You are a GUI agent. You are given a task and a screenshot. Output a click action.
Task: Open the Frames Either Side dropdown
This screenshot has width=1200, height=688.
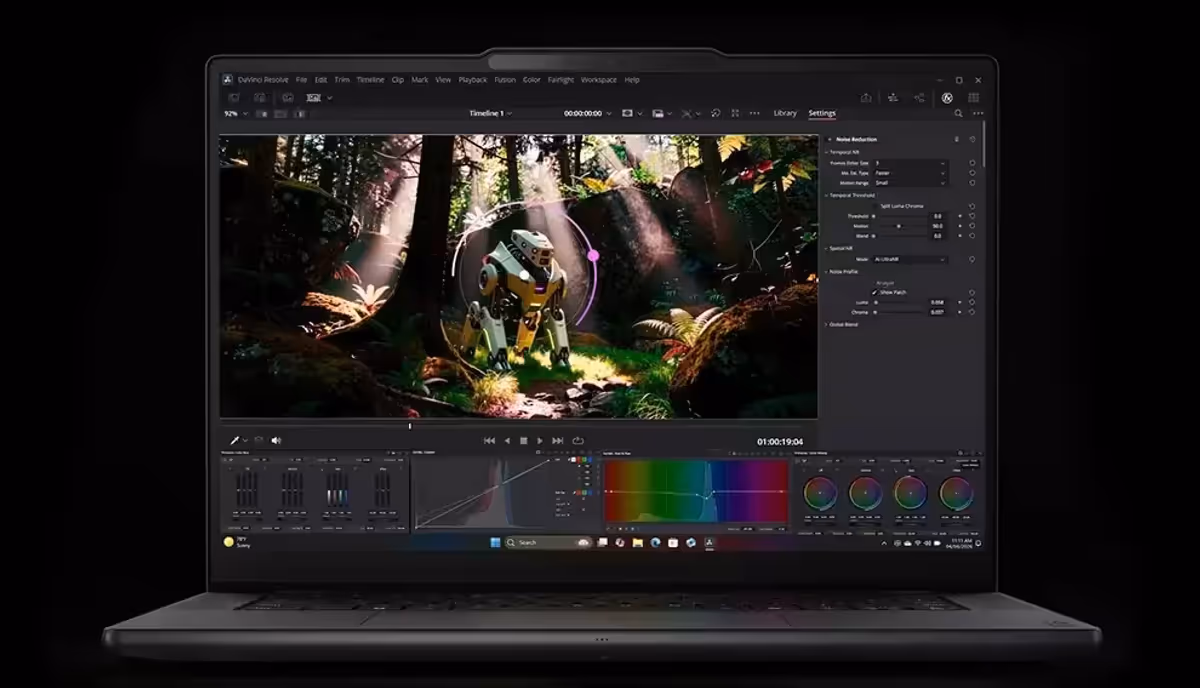(x=911, y=163)
